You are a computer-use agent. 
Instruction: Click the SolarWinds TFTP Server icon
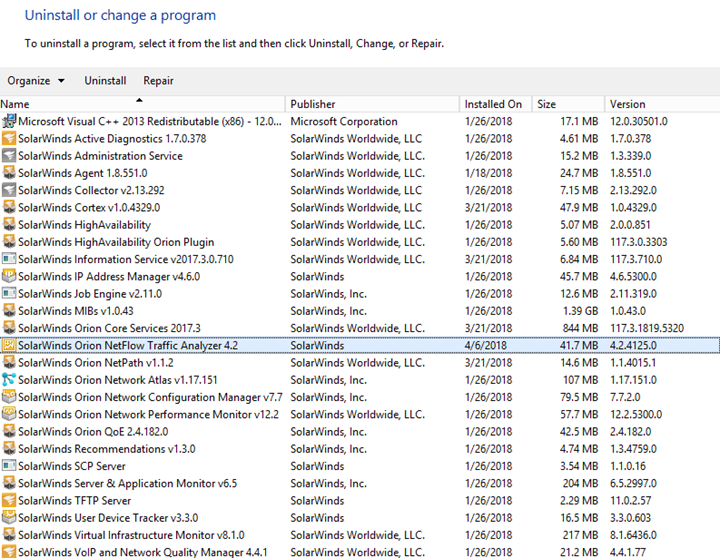coord(9,500)
